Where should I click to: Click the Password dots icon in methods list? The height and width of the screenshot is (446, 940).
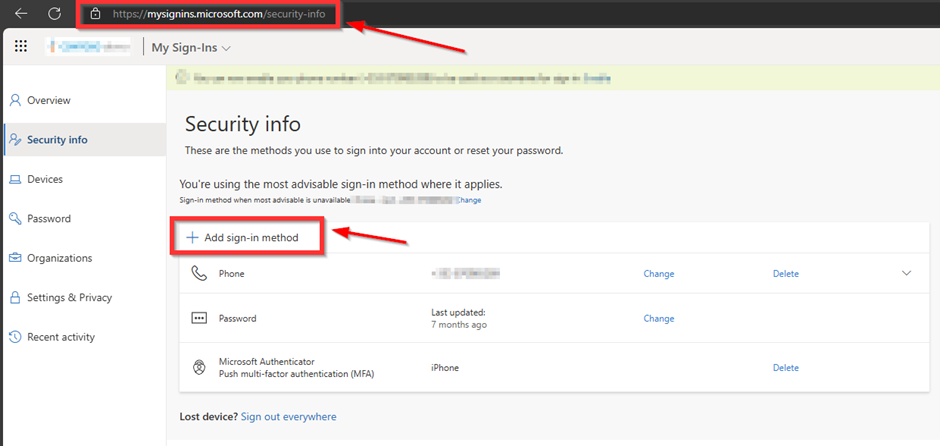[x=198, y=318]
